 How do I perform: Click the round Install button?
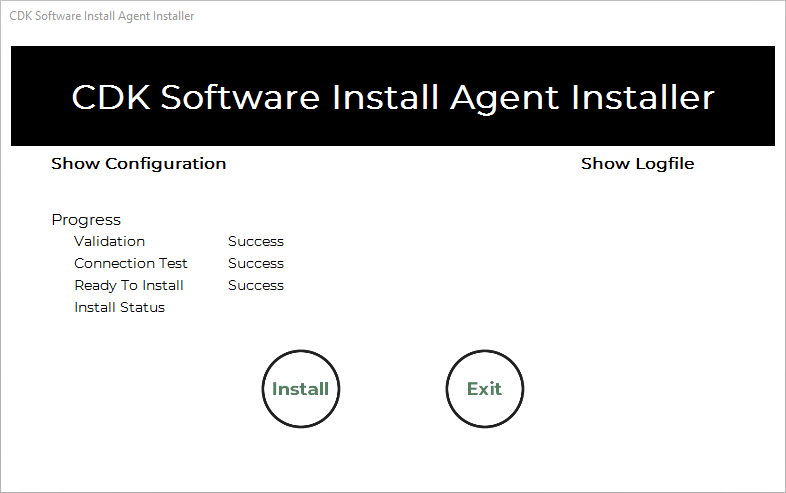pos(301,389)
